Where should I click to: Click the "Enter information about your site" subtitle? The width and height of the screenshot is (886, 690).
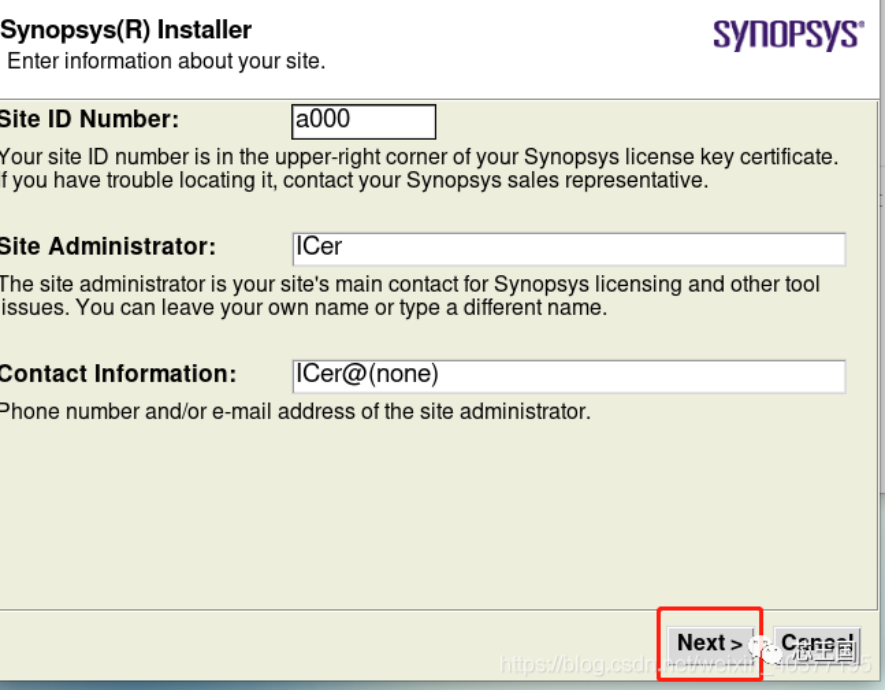pyautogui.click(x=166, y=62)
